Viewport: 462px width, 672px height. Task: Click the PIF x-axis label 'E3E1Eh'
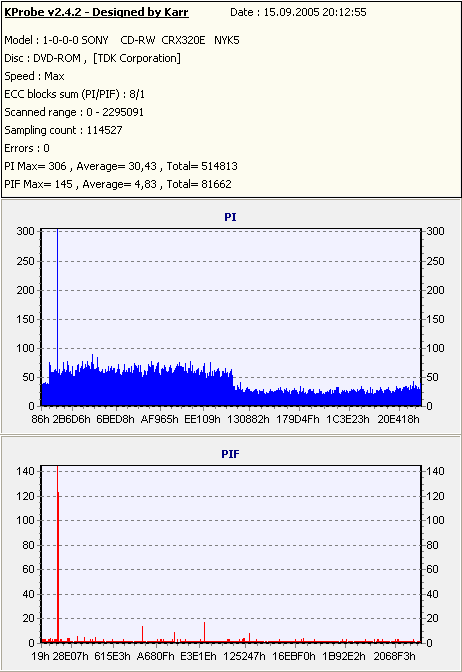tap(198, 656)
